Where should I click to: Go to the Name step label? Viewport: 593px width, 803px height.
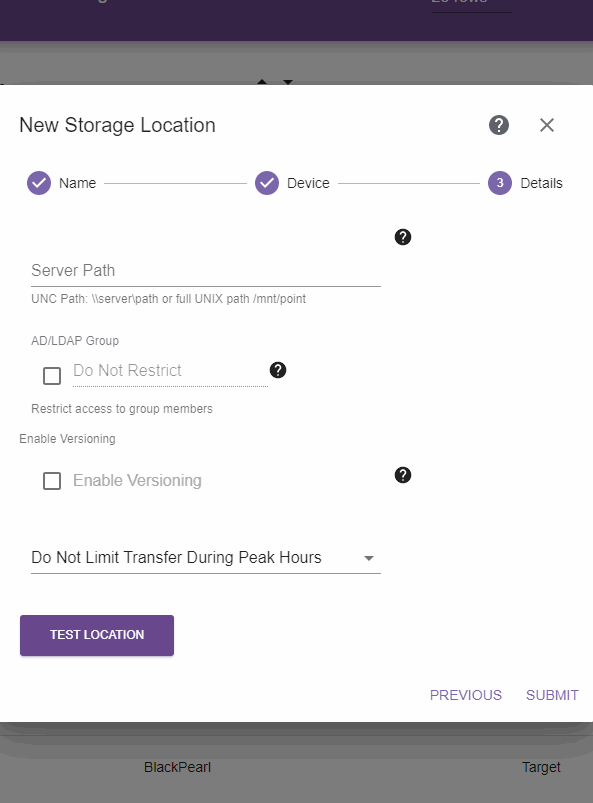coord(77,183)
